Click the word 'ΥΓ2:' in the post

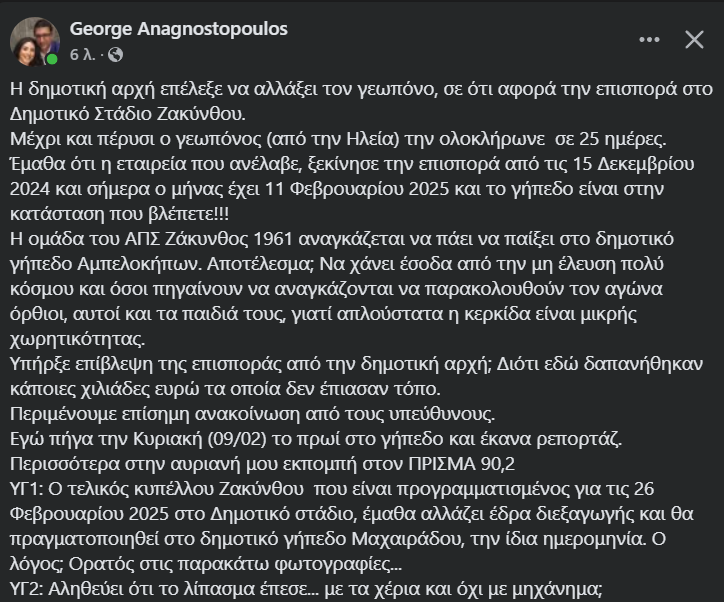pos(26,589)
